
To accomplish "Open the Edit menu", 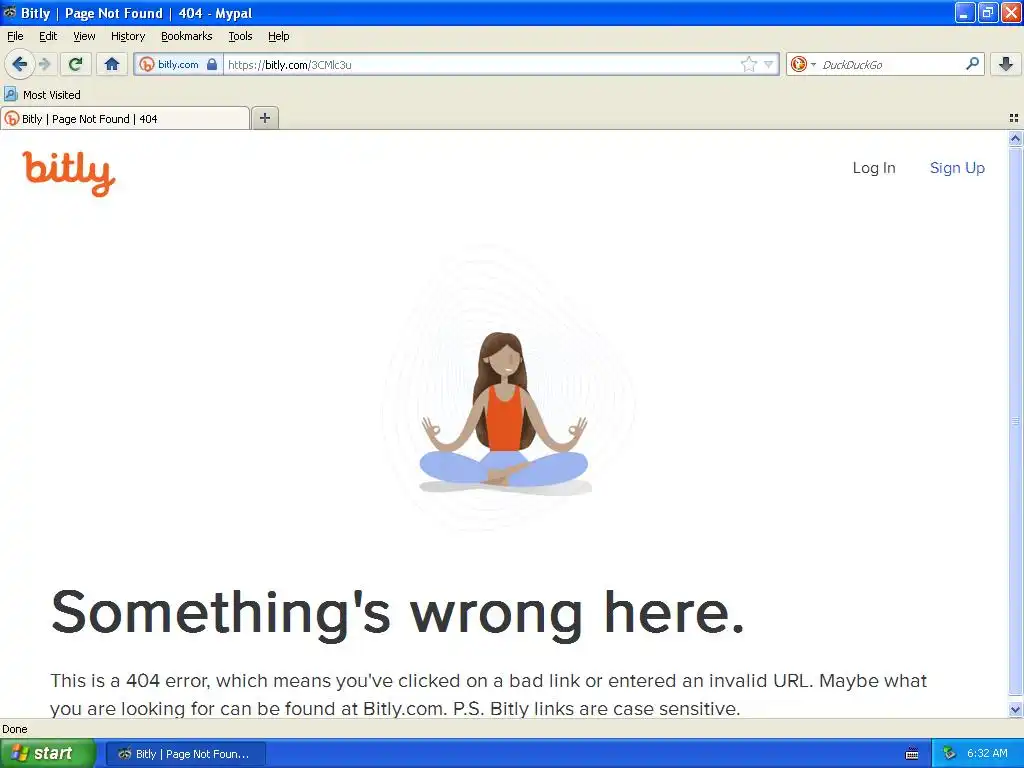I will pyautogui.click(x=48, y=37).
